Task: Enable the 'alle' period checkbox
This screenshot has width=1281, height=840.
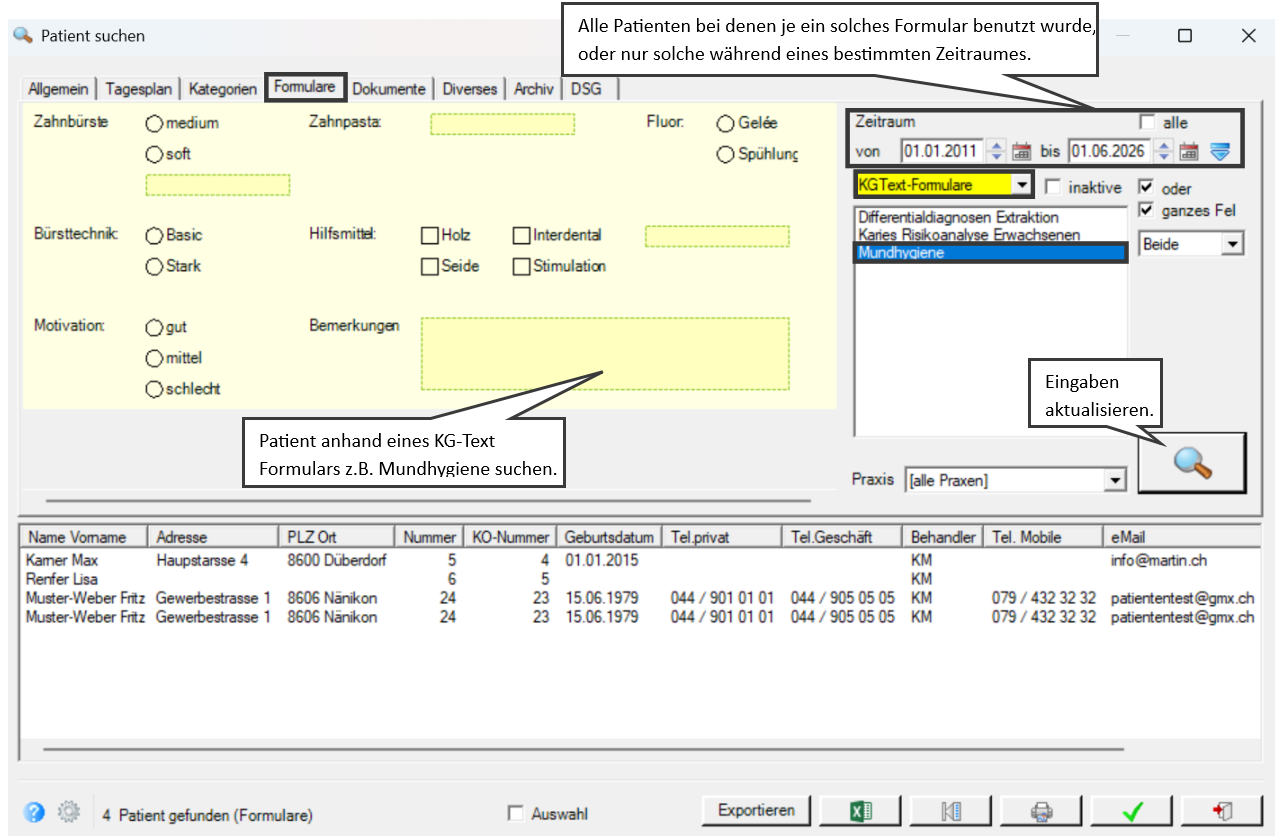Action: coord(1147,122)
